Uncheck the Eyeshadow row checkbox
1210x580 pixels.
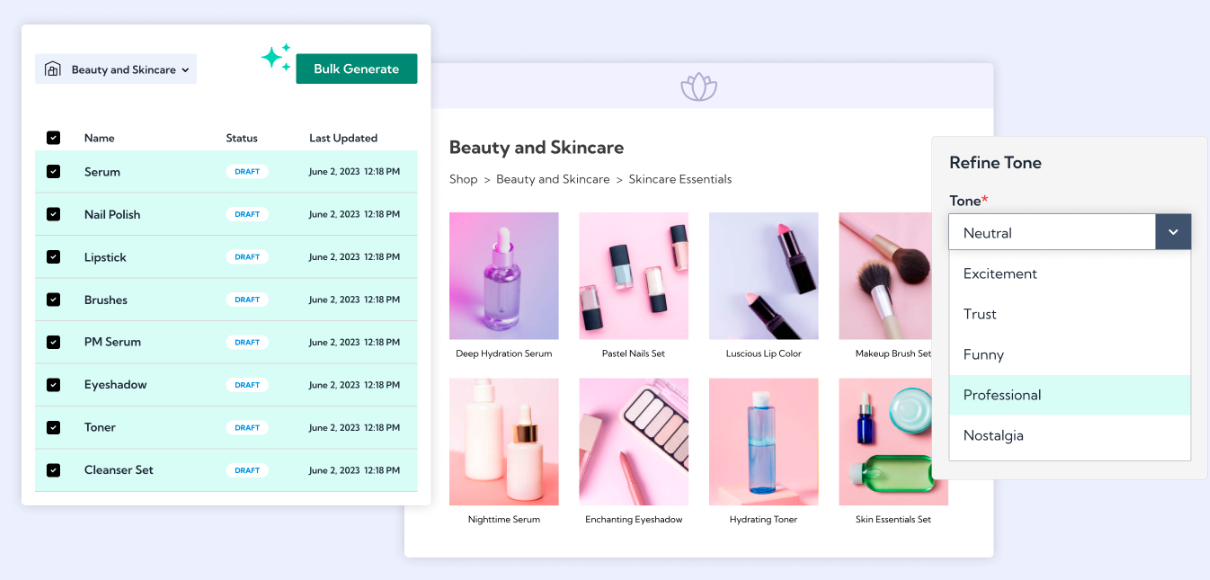coord(53,385)
